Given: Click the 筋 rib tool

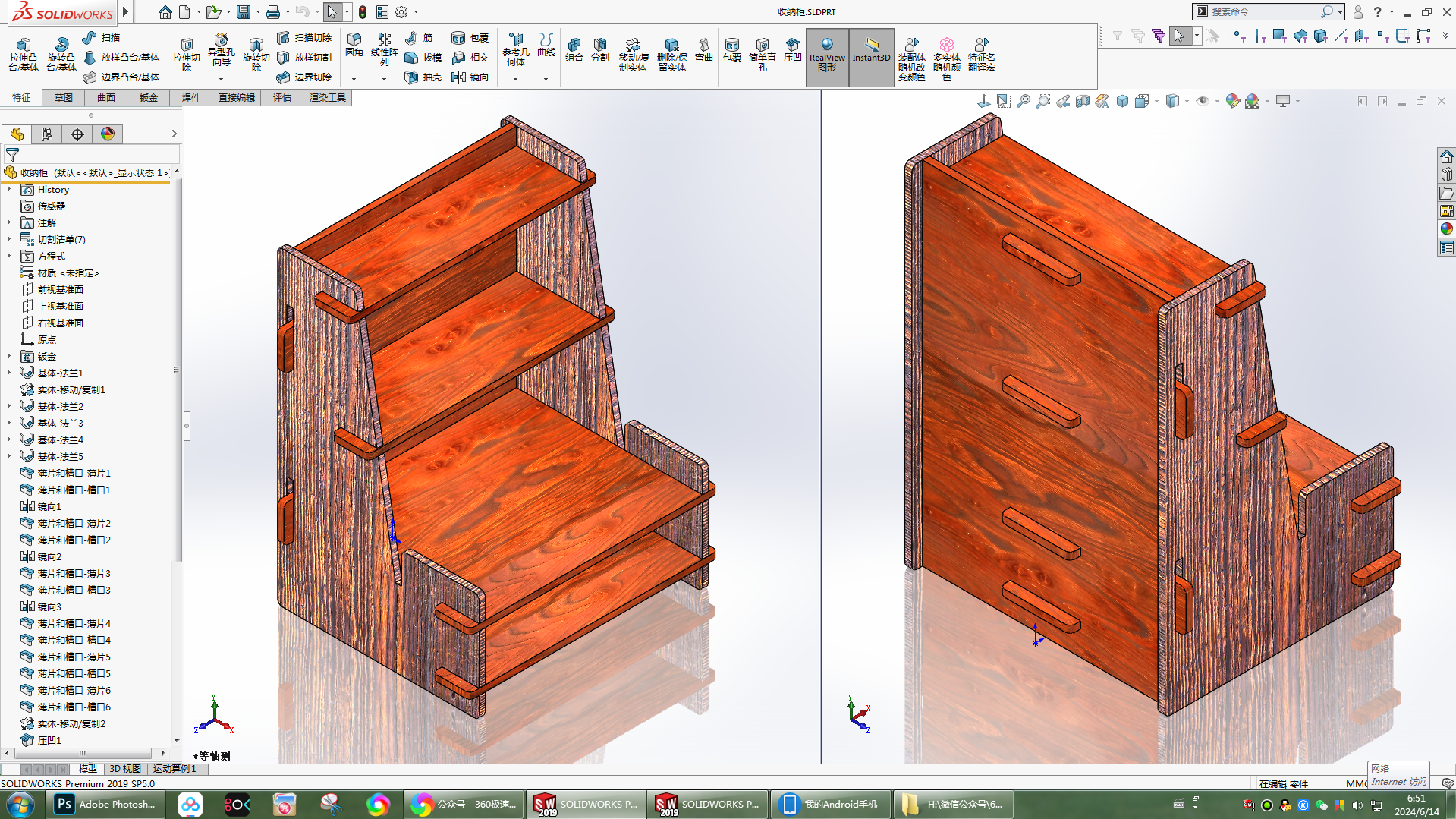Looking at the screenshot, I should pos(419,37).
